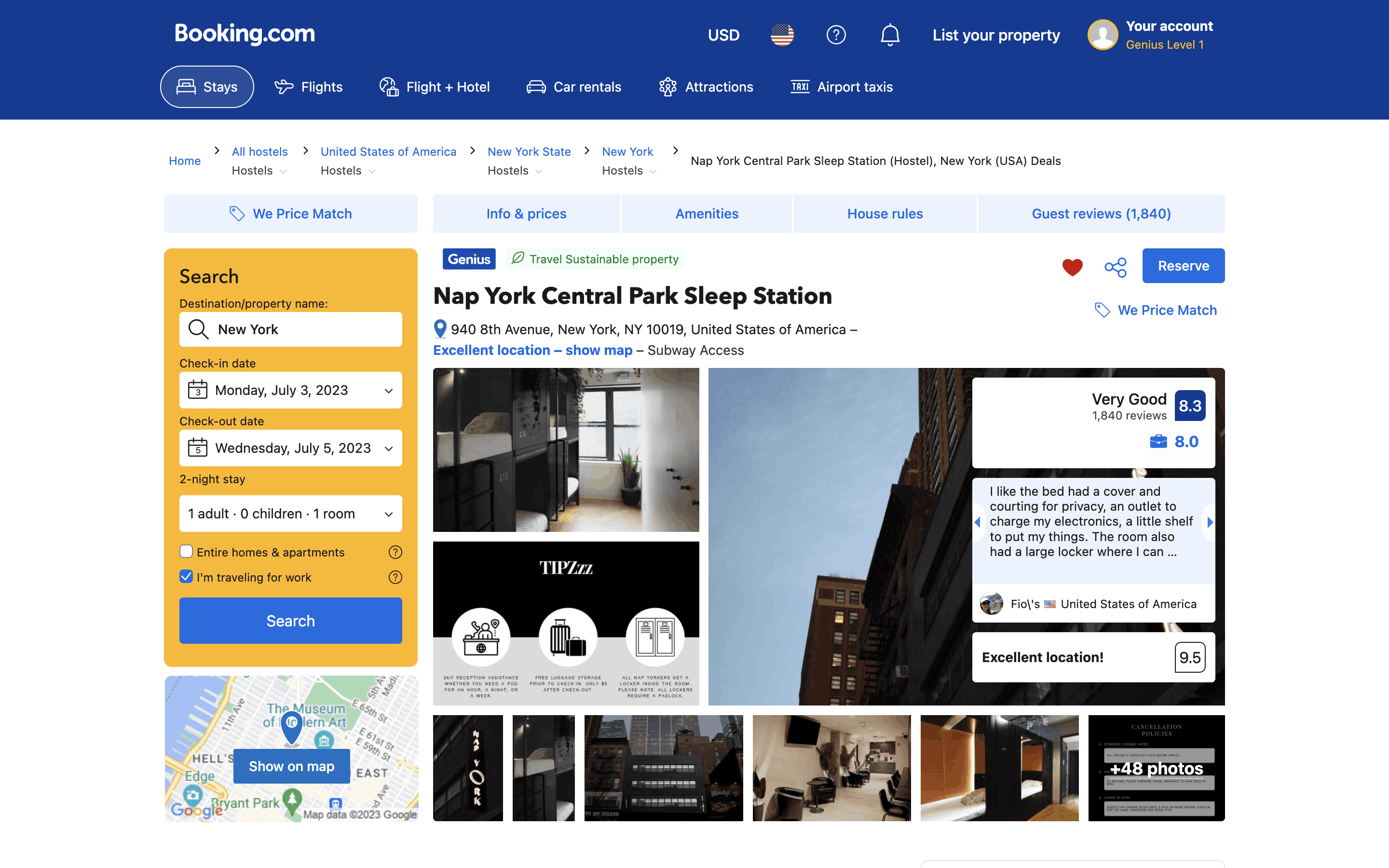Check Entire homes & apartments checkbox
1389x868 pixels.
[x=186, y=552]
